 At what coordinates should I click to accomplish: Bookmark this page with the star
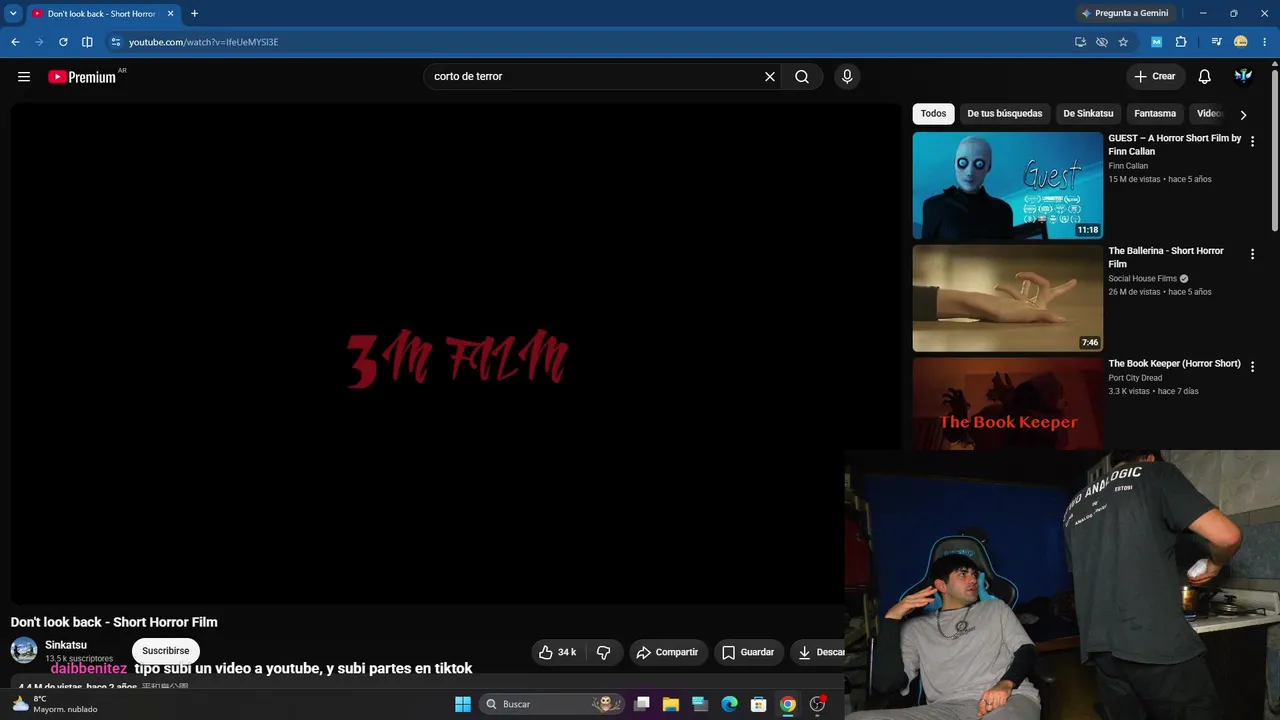point(1123,42)
